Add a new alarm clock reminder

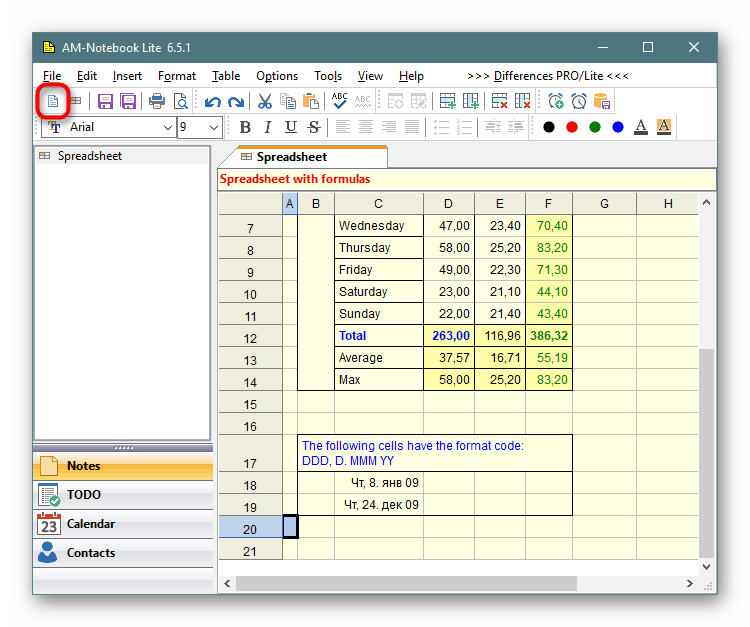tap(555, 101)
